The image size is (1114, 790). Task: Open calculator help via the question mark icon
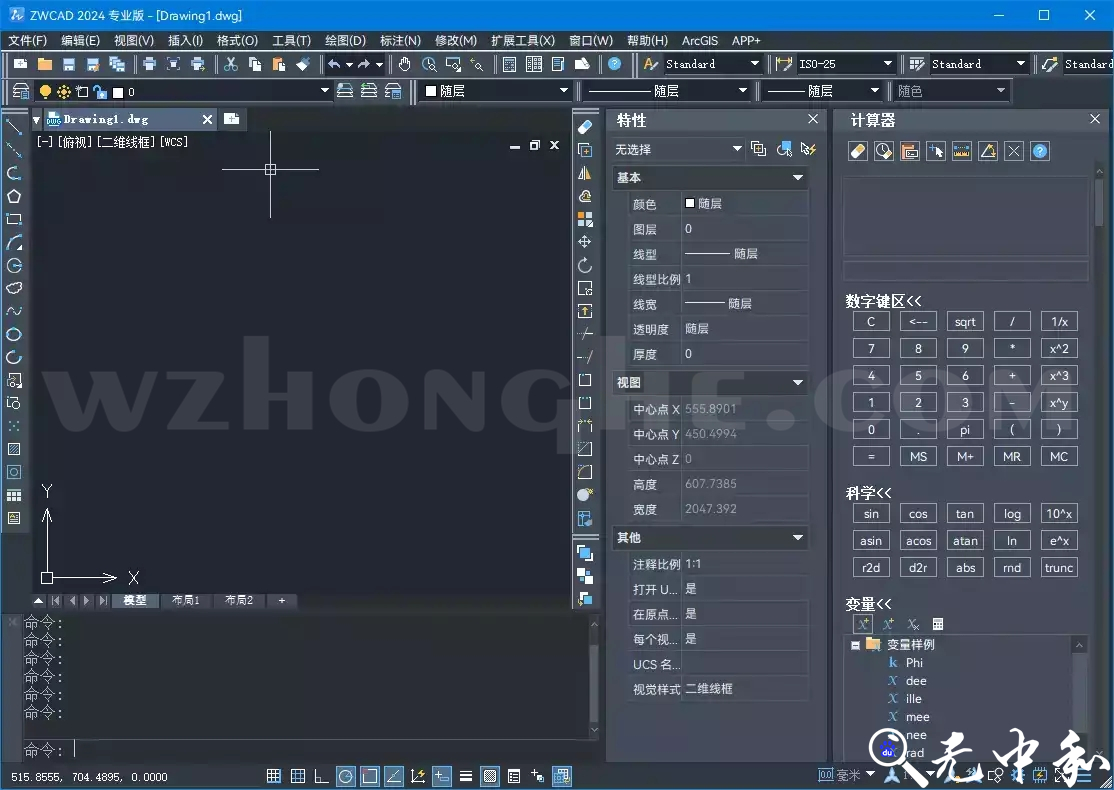[1039, 151]
